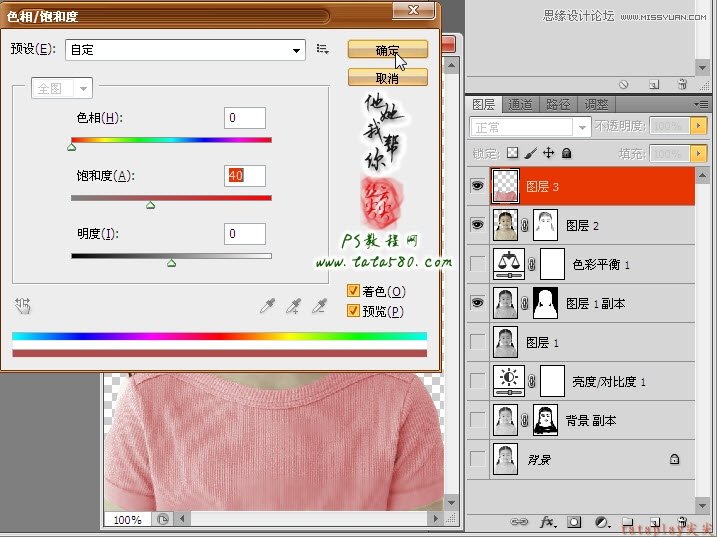The width and height of the screenshot is (717, 537).
Task: Switch to the 通道 tab
Action: pos(520,105)
